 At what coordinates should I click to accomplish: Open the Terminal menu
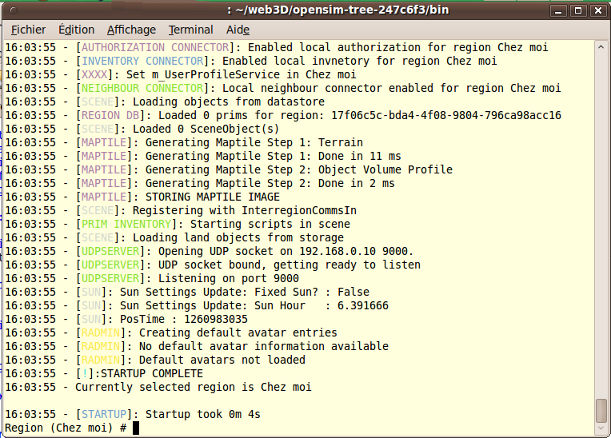coord(190,30)
